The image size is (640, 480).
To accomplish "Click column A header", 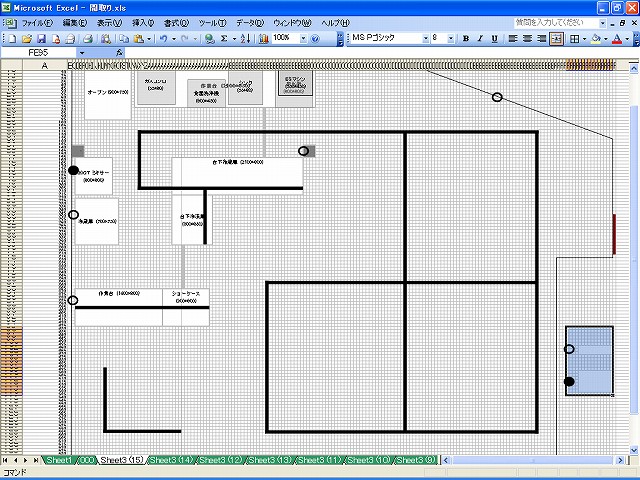I will (x=44, y=65).
